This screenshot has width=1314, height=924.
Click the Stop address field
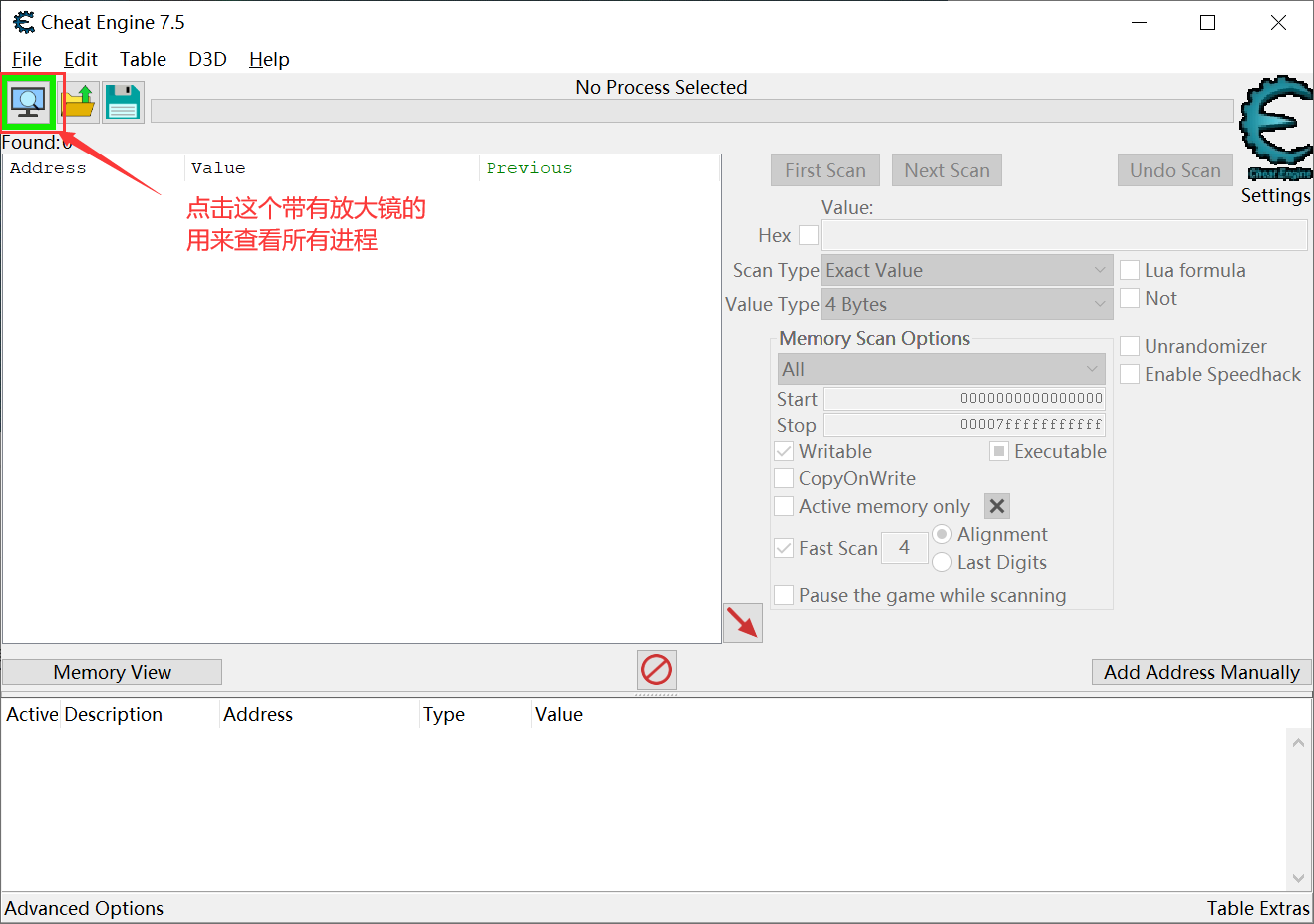[965, 425]
